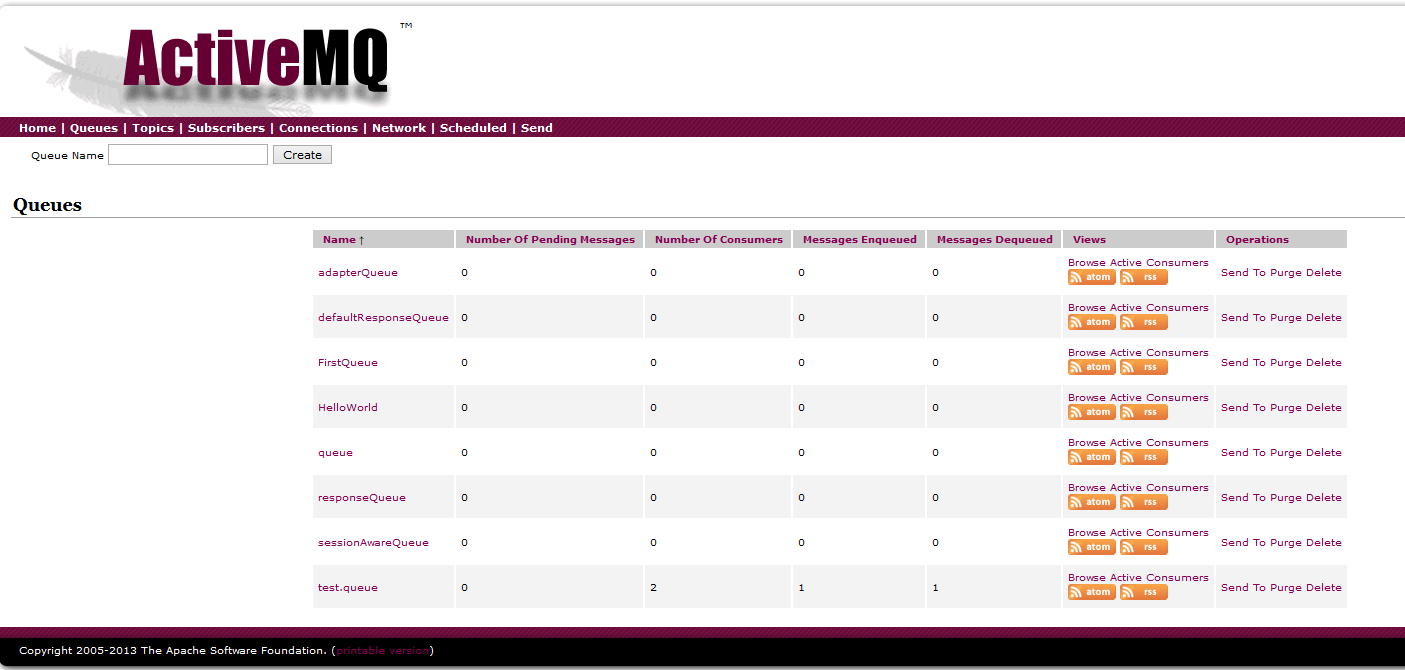Screen dimensions: 1405x670
Task: Click Send To for adapterQueue
Action: (x=1243, y=273)
